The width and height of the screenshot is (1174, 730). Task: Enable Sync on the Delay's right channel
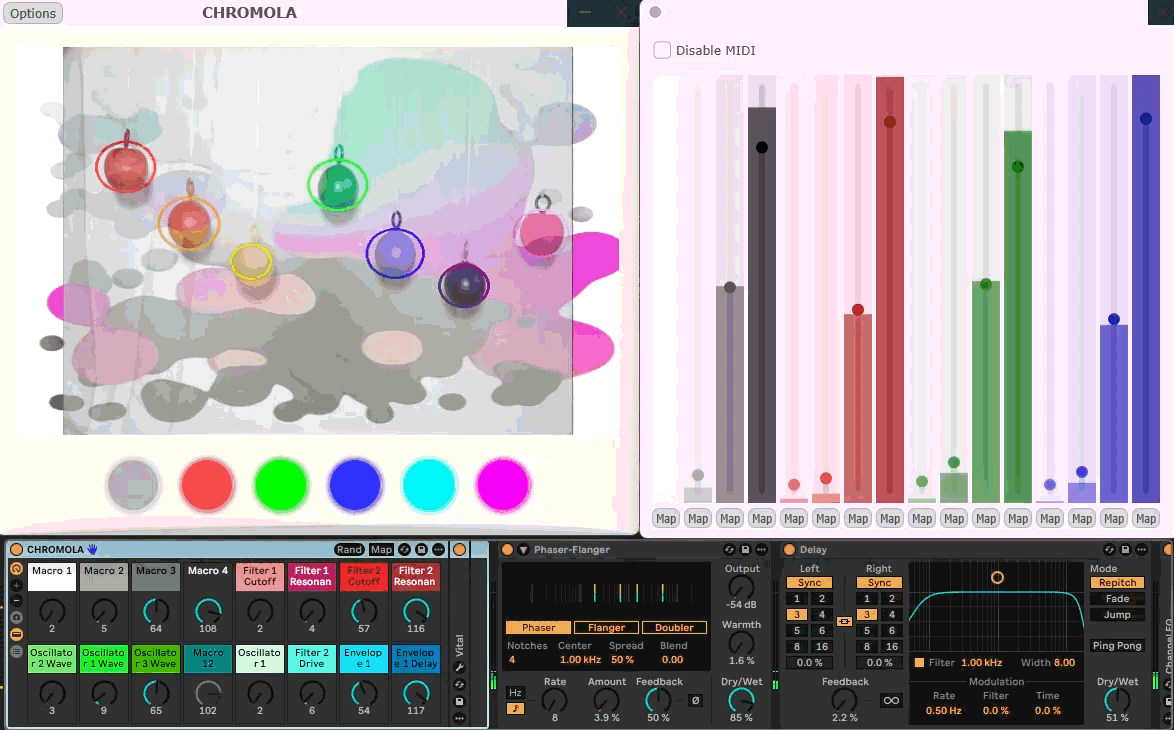pyautogui.click(x=879, y=582)
